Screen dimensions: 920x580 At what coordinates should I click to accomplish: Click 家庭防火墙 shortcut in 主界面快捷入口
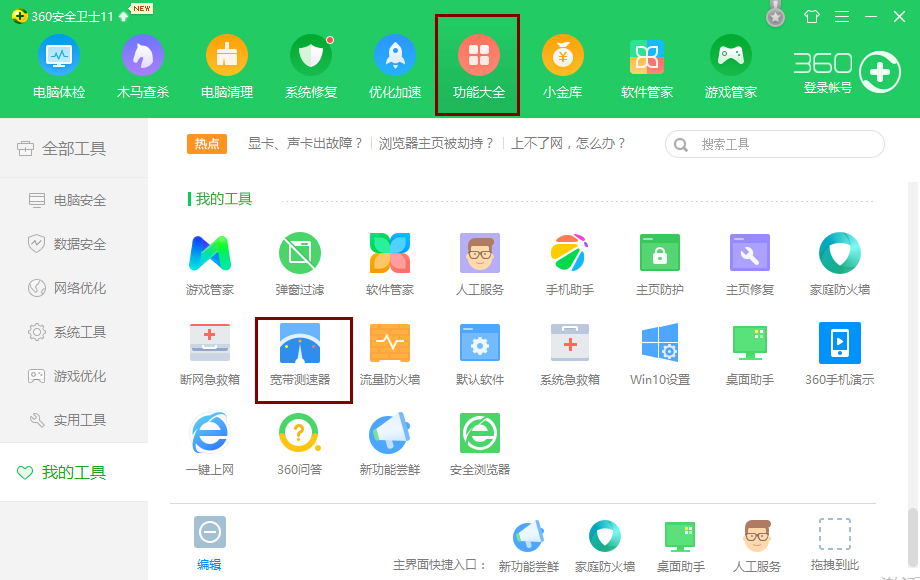[x=604, y=545]
